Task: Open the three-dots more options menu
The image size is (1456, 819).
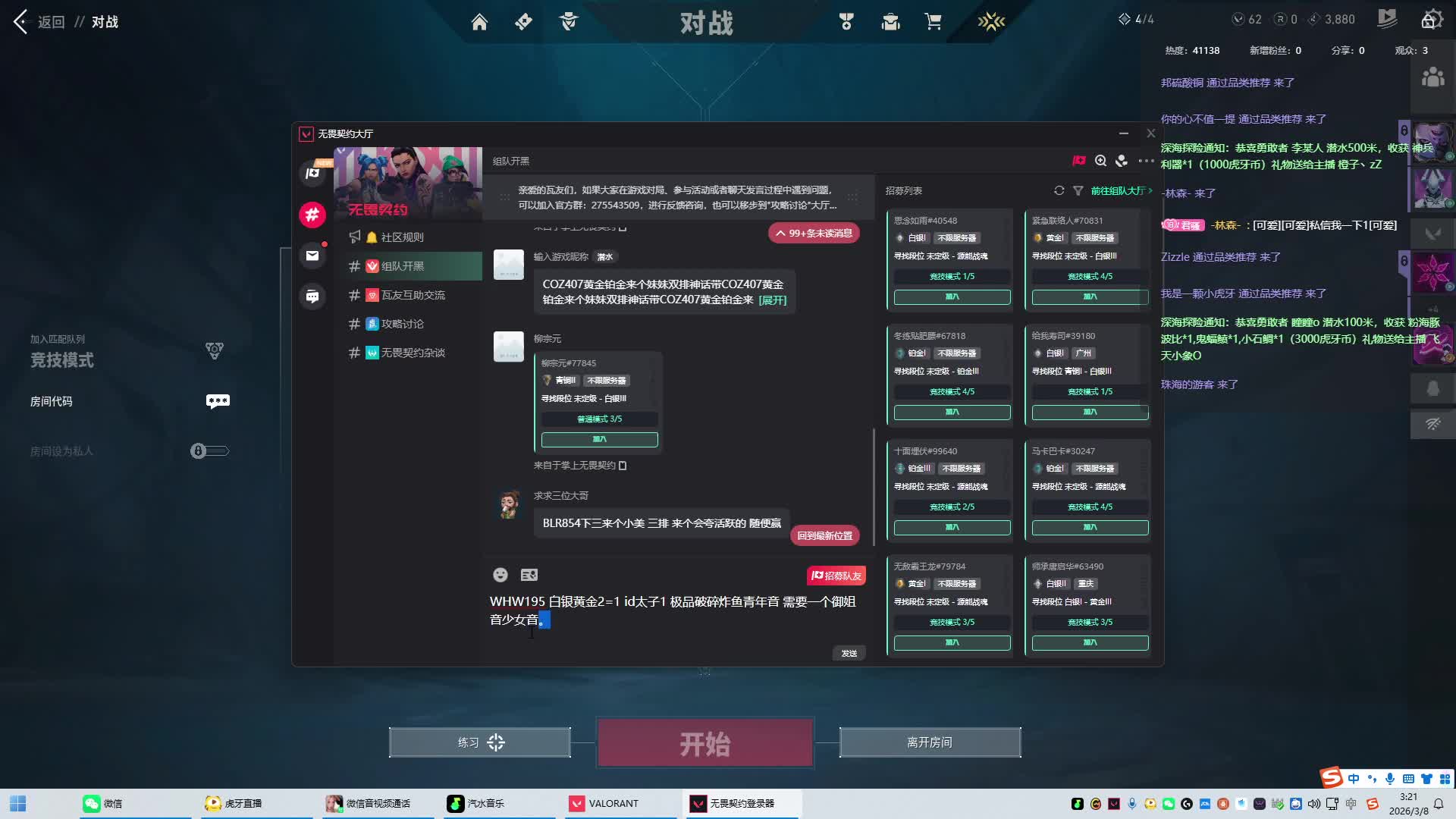Action: tap(1146, 161)
